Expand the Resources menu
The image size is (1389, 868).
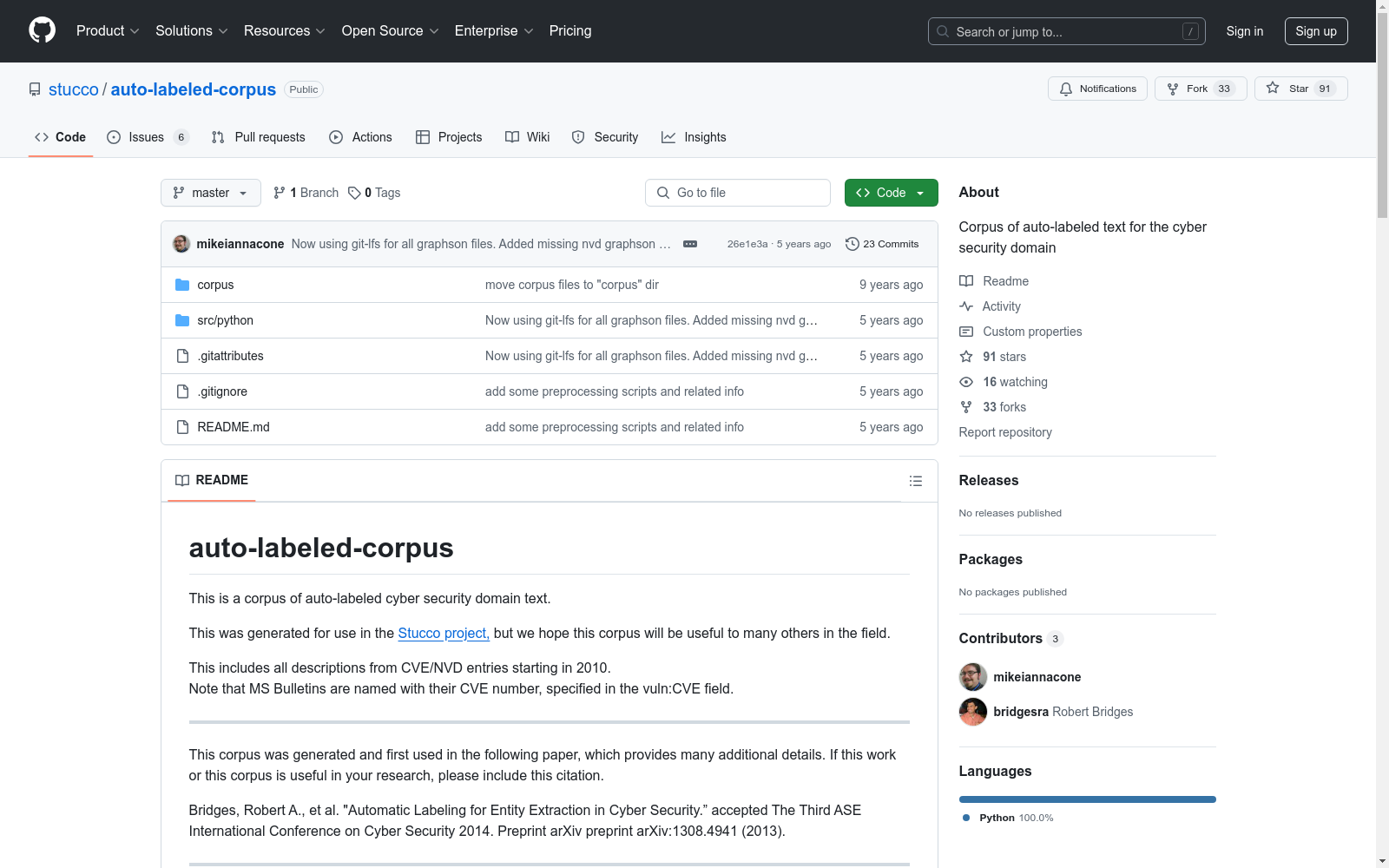point(285,31)
